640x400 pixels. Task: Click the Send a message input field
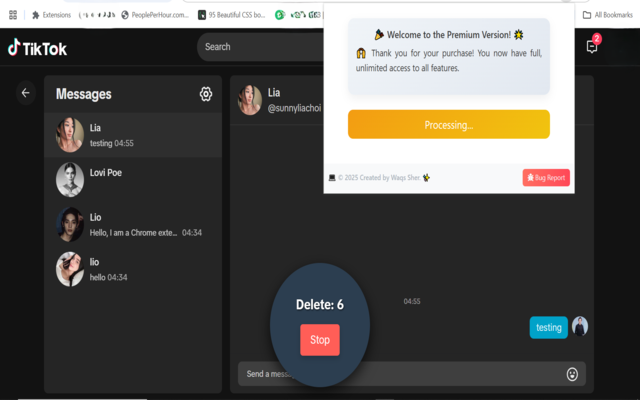click(412, 374)
